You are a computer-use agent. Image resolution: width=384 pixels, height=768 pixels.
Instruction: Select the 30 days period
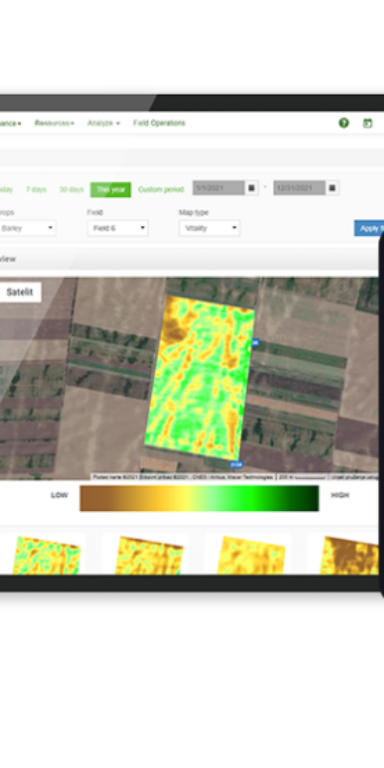72,190
